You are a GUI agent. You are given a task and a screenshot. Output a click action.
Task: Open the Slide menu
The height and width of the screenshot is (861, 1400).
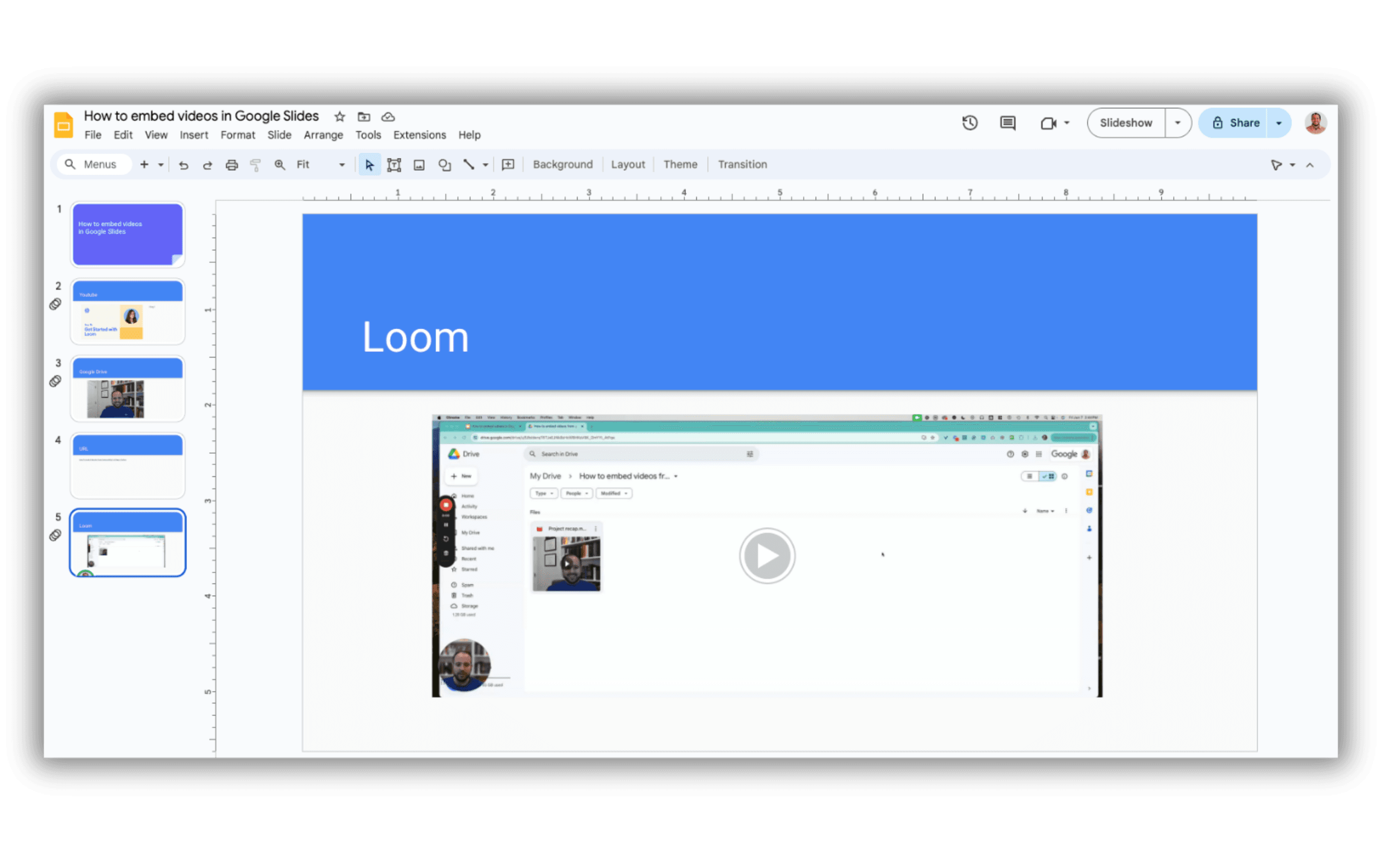pyautogui.click(x=280, y=135)
